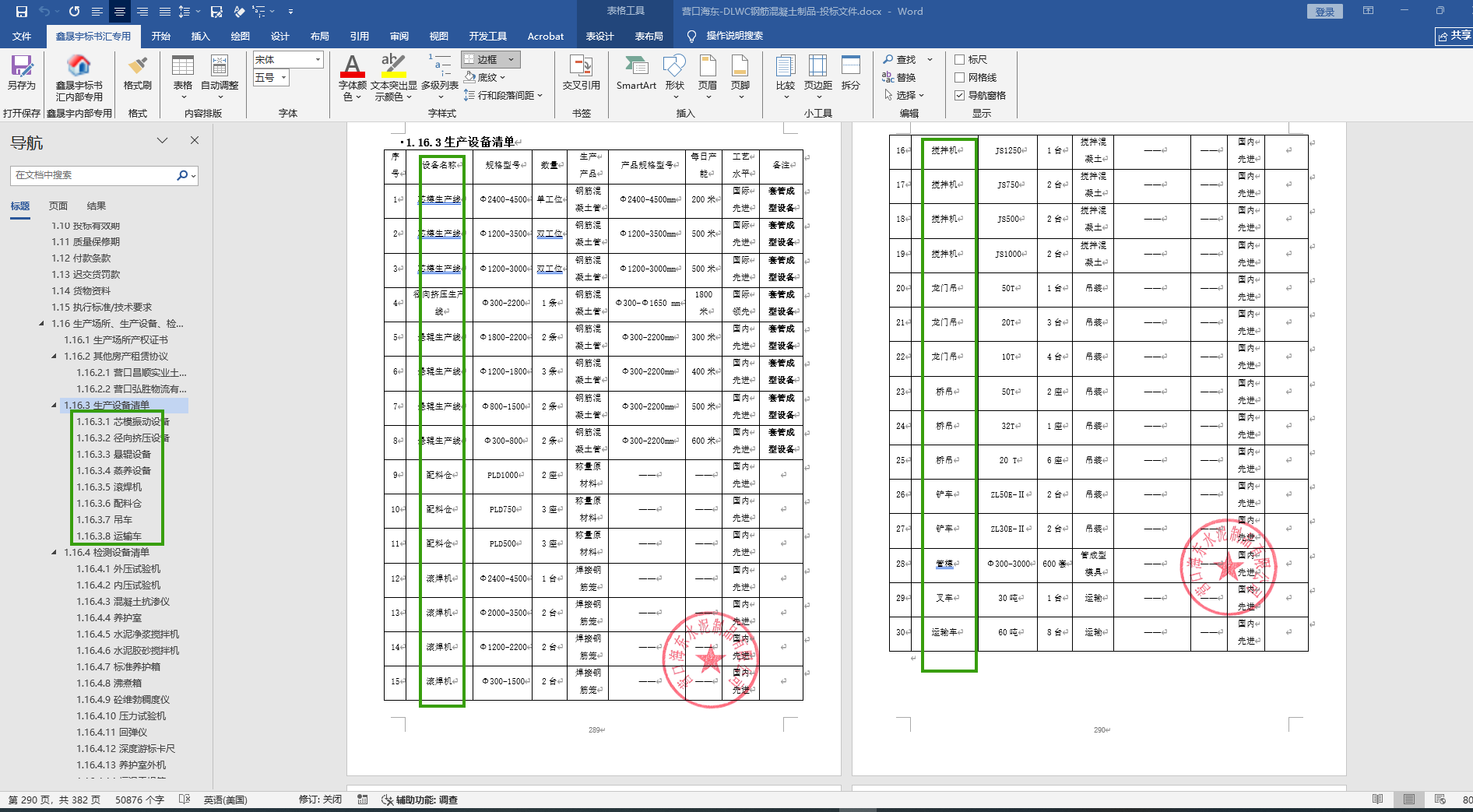The width and height of the screenshot is (1473, 812).
Task: Justify text from quick access toolbar
Action: [165, 12]
